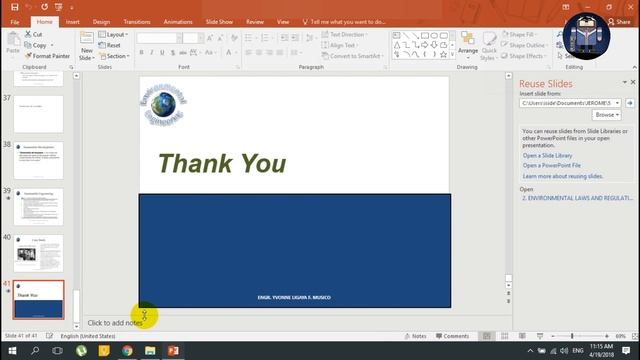Open the Shape Outline dropdown
Image resolution: width=640 pixels, height=360 pixels.
(x=525, y=45)
